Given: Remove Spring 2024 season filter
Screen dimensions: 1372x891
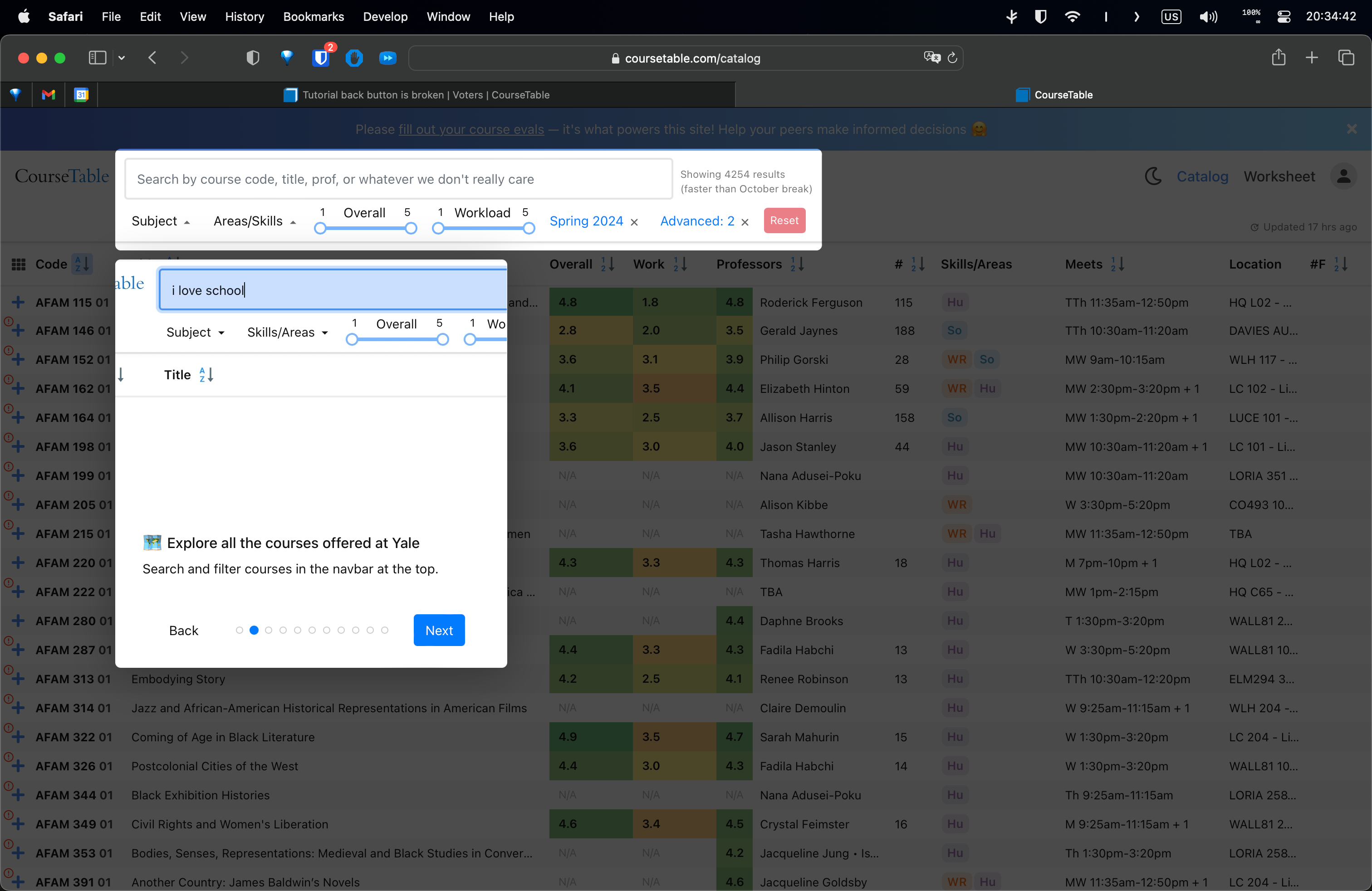Looking at the screenshot, I should click(x=634, y=222).
